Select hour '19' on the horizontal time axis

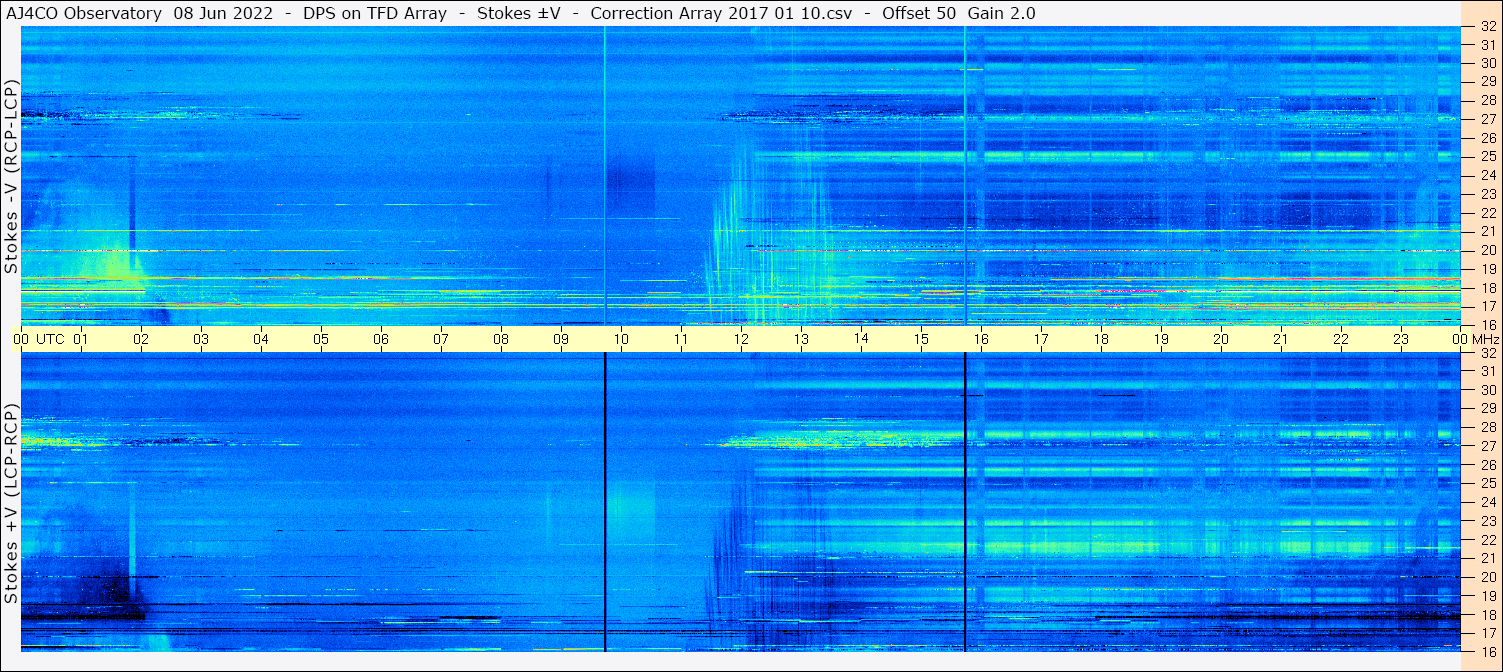(x=1161, y=339)
